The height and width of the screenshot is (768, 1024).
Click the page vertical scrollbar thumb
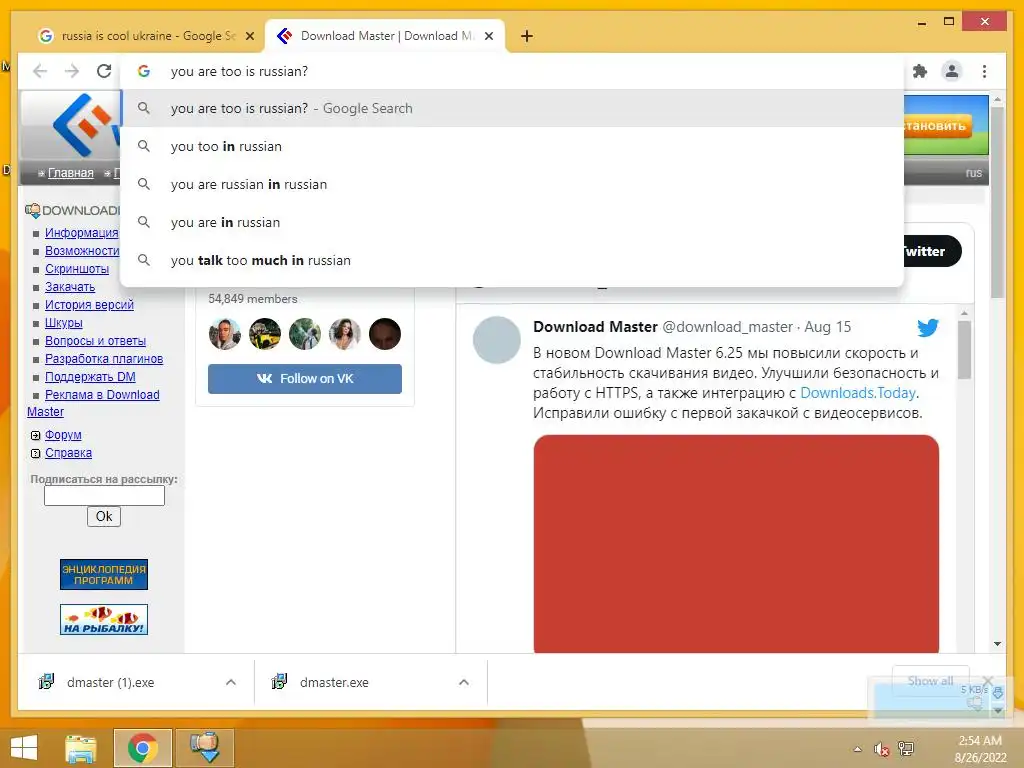(x=997, y=201)
